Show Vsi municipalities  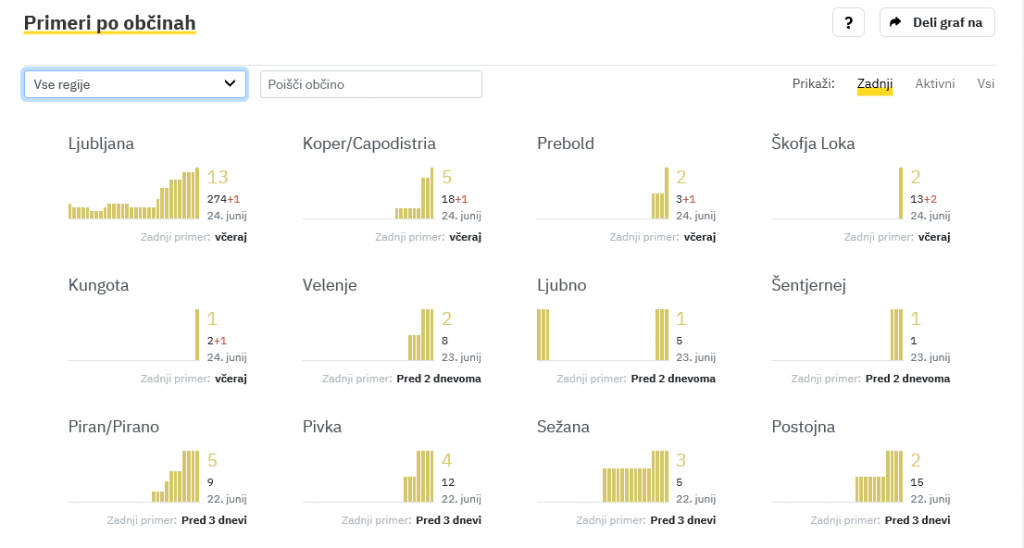[x=986, y=84]
